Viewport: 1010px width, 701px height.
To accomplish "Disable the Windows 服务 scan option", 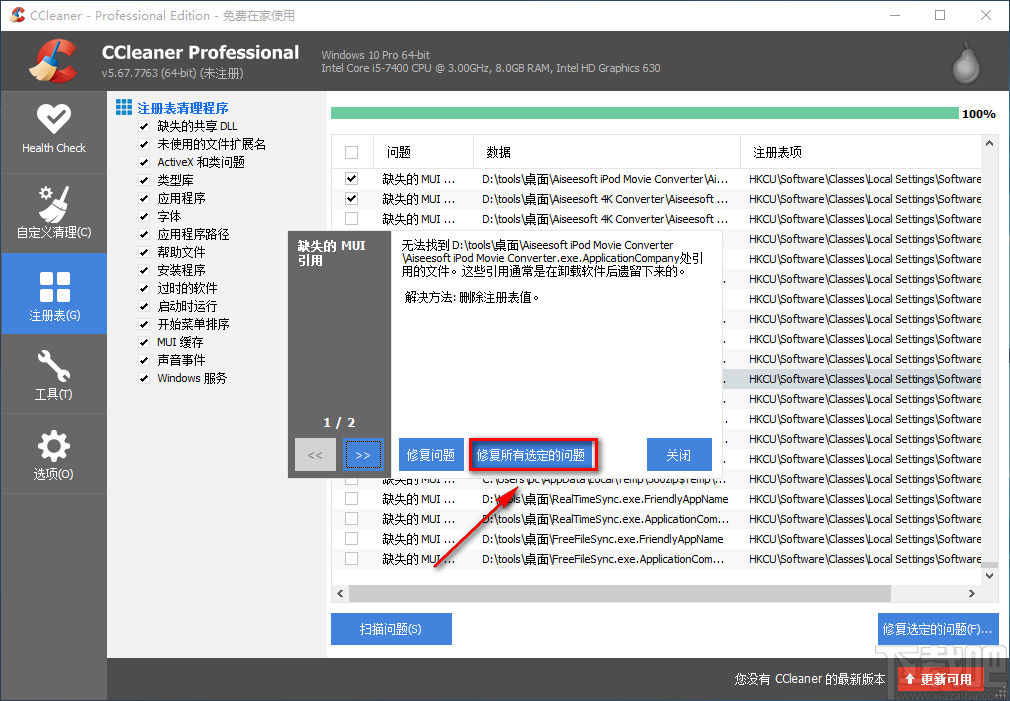I will tap(143, 378).
